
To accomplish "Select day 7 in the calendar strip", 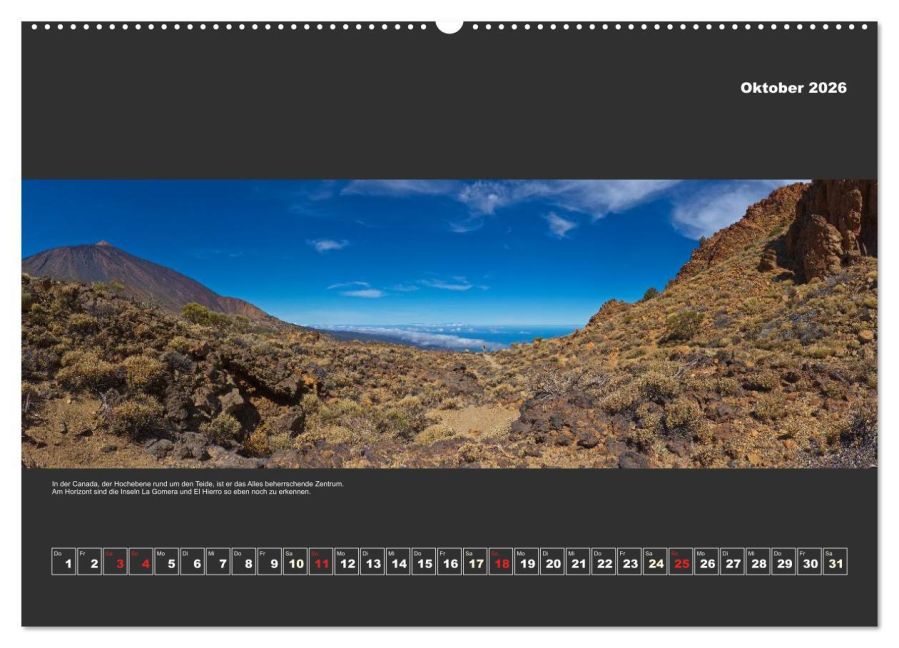I will pos(218,561).
